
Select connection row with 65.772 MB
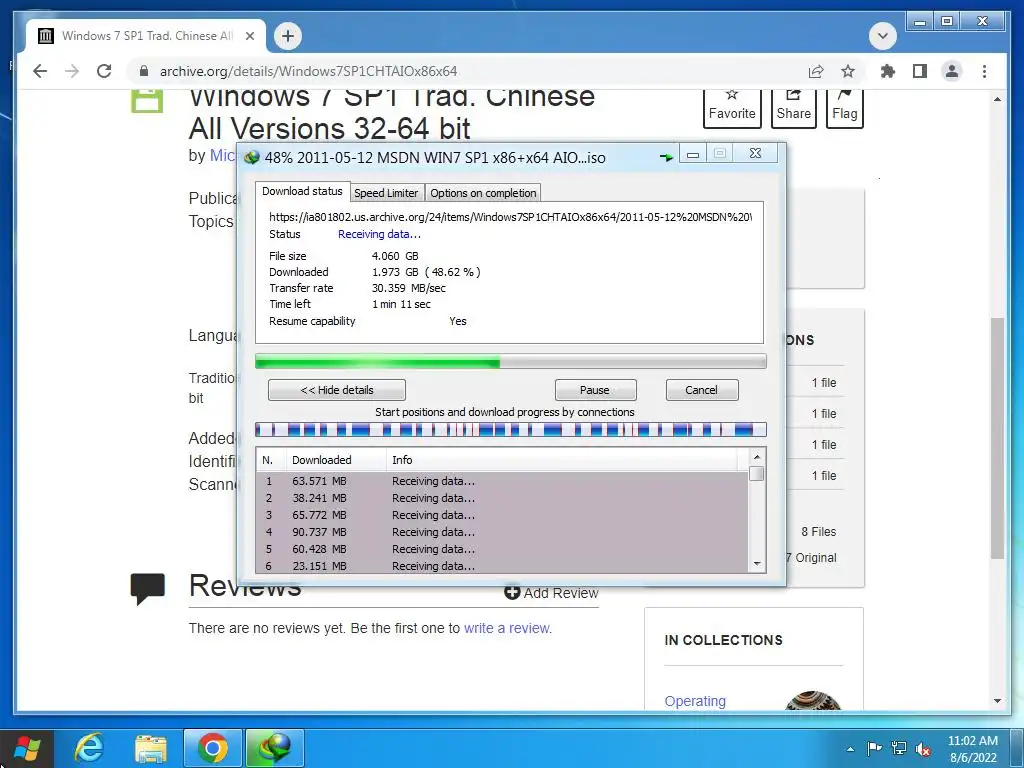coord(502,515)
